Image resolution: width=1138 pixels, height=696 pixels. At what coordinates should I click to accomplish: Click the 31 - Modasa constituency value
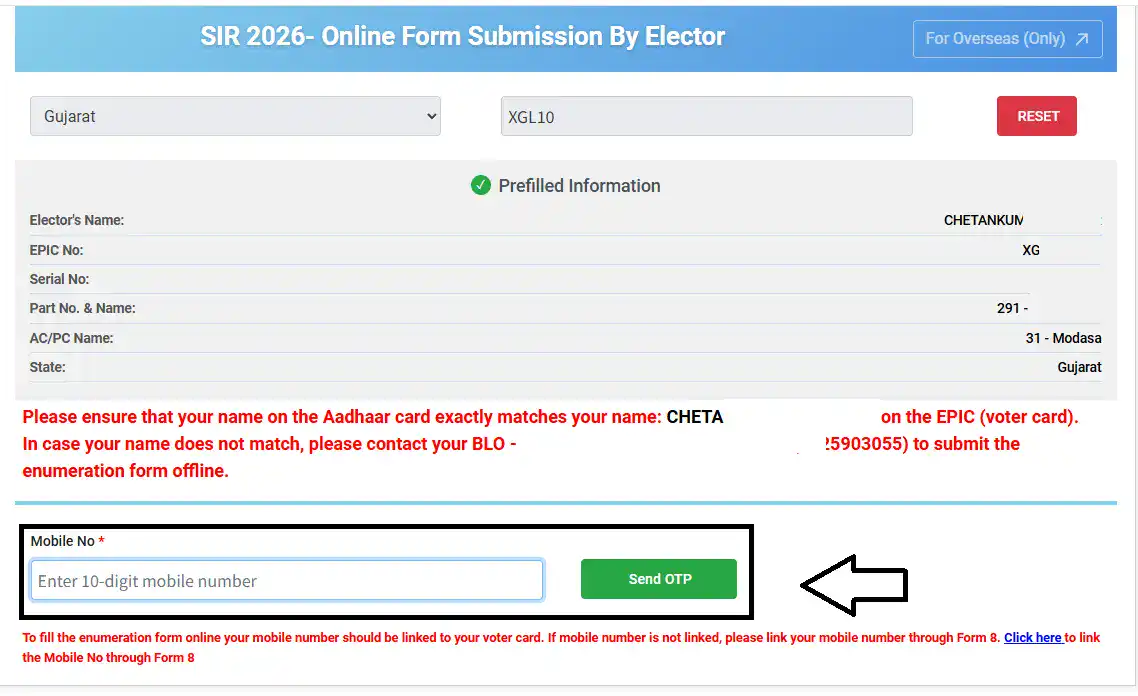click(x=1063, y=338)
